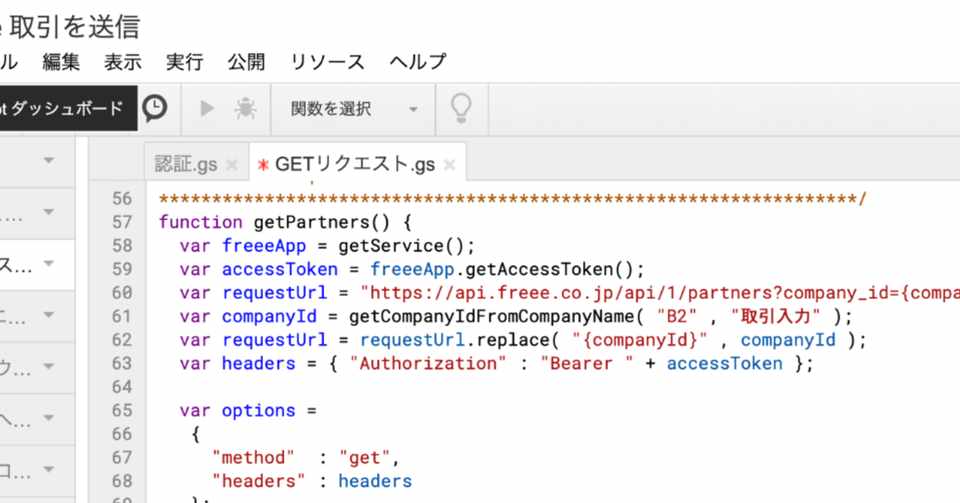Switch to the 認証.gs tab
The image size is (960, 503).
(186, 165)
